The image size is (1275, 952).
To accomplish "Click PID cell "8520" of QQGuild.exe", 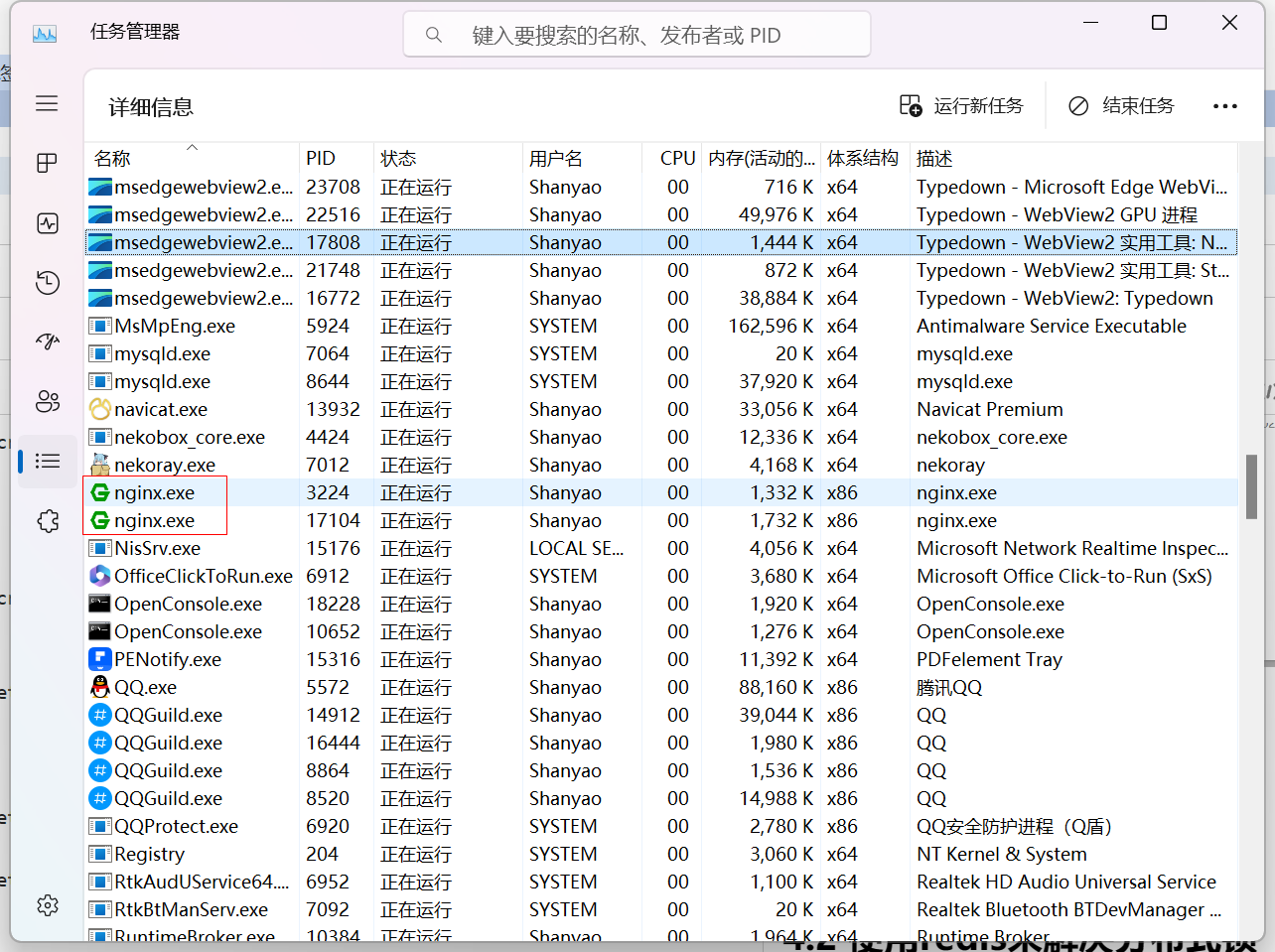I will click(328, 798).
